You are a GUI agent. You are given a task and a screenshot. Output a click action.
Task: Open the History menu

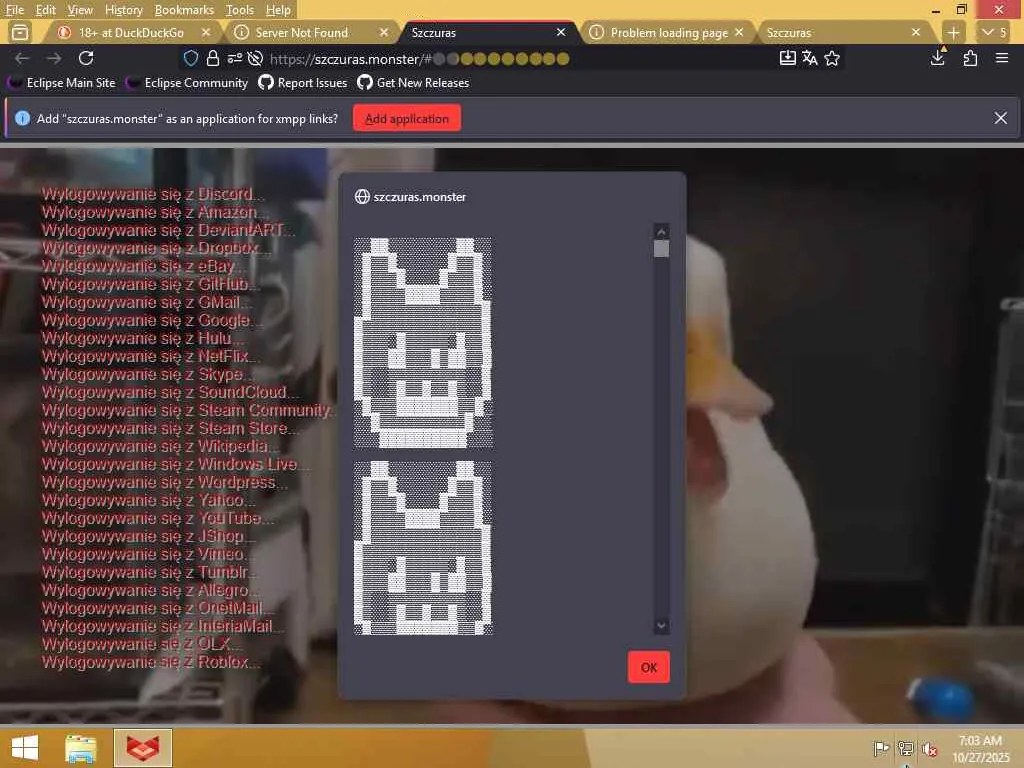pyautogui.click(x=123, y=10)
